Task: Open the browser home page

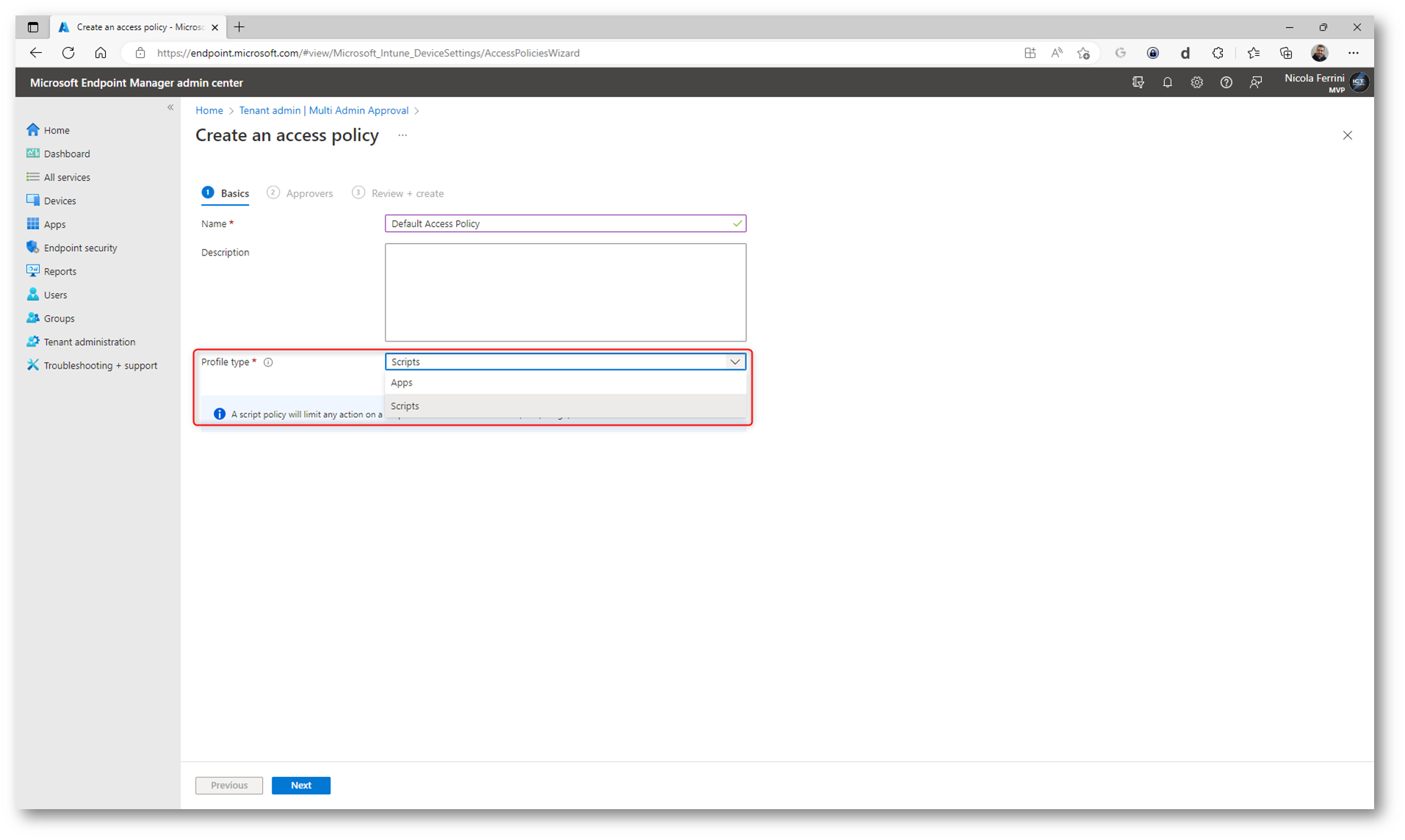Action: [x=101, y=53]
